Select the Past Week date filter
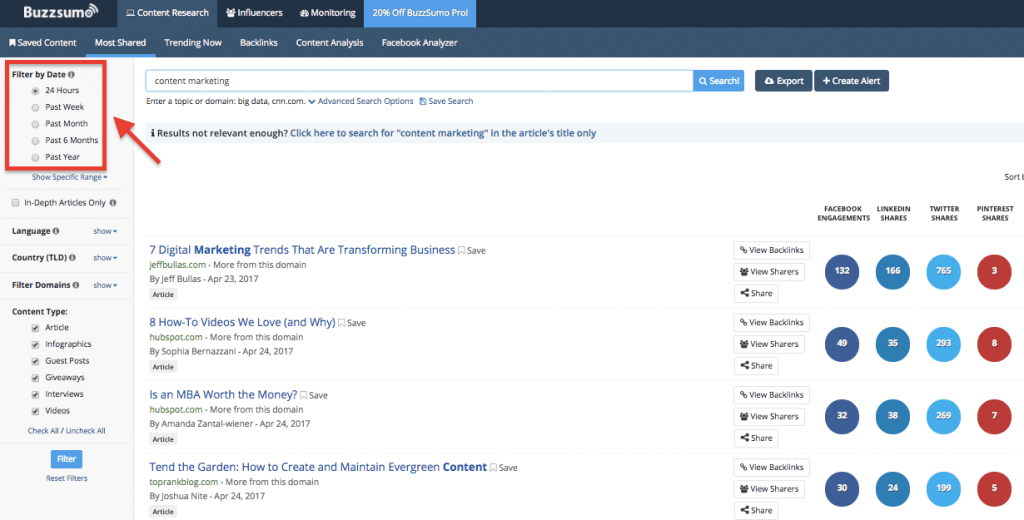 point(35,107)
